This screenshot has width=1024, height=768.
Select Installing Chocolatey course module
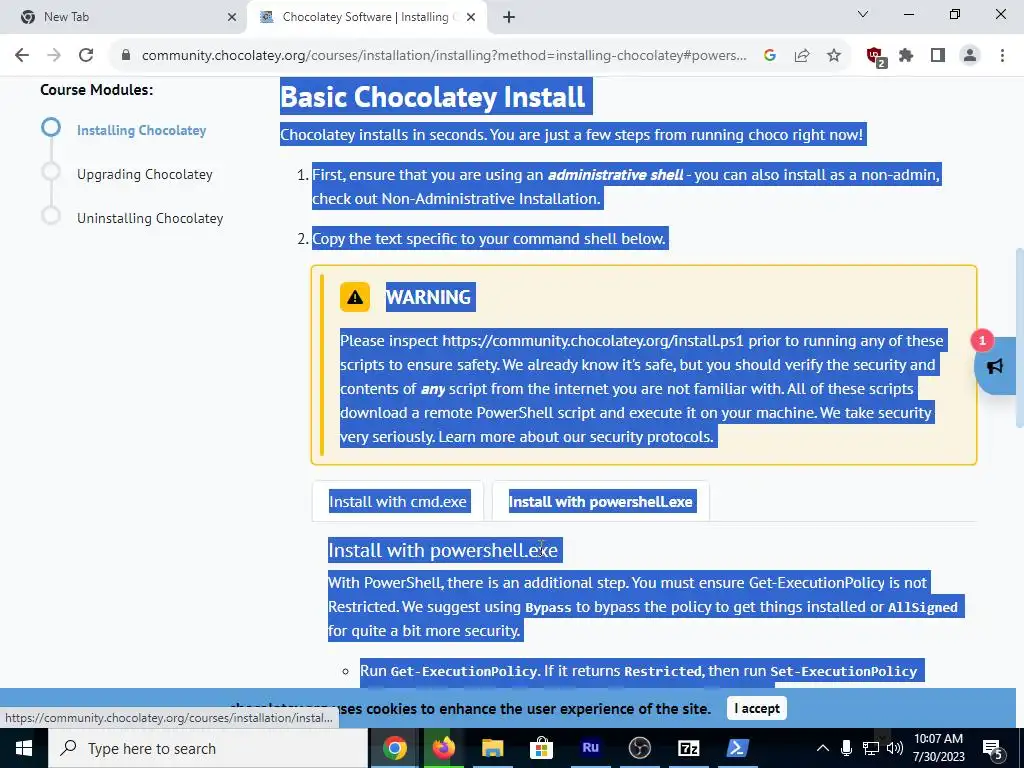click(142, 131)
